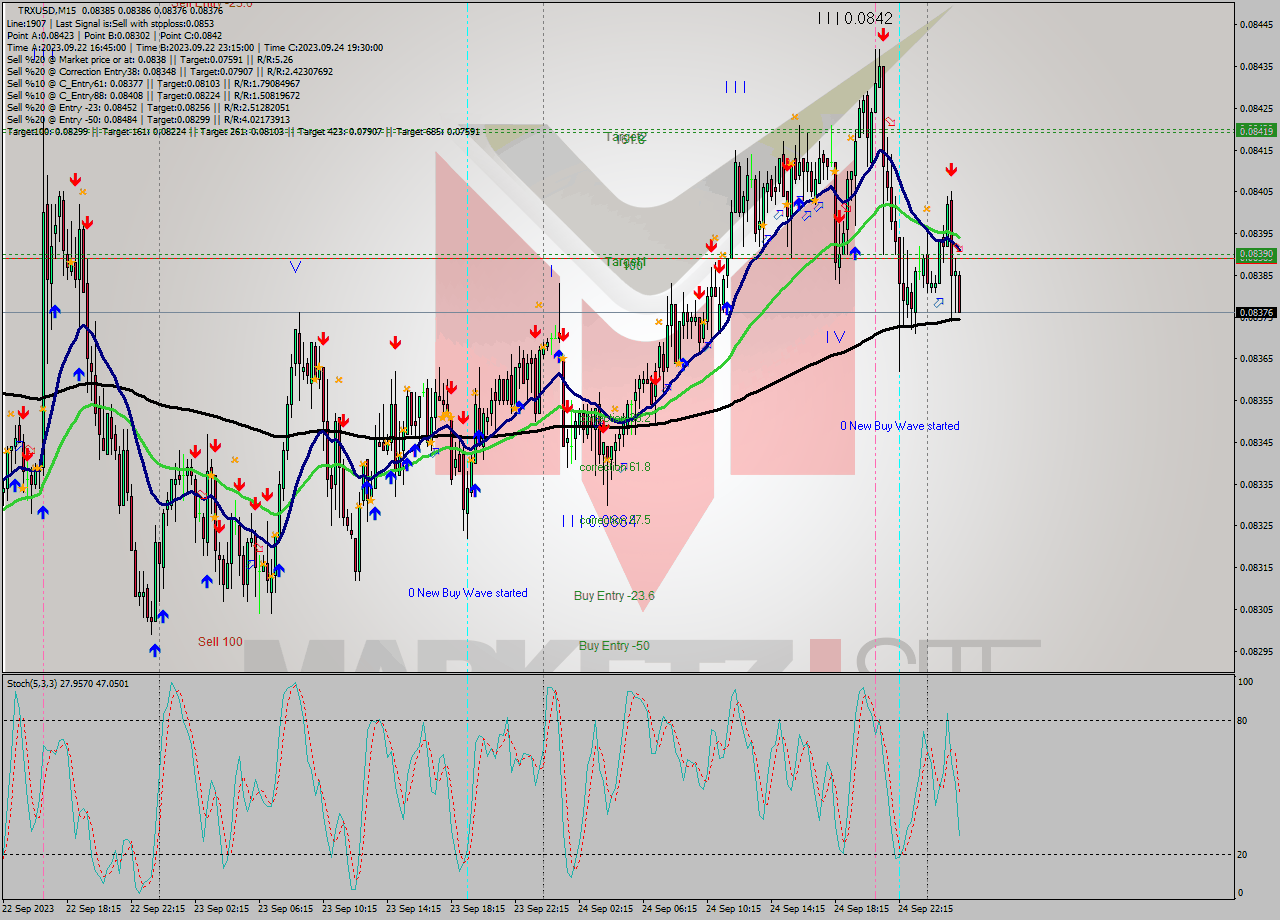Select the 'Sell %10 @ C_Entry88' line
Screen dimensions: 1280x920
153,95
